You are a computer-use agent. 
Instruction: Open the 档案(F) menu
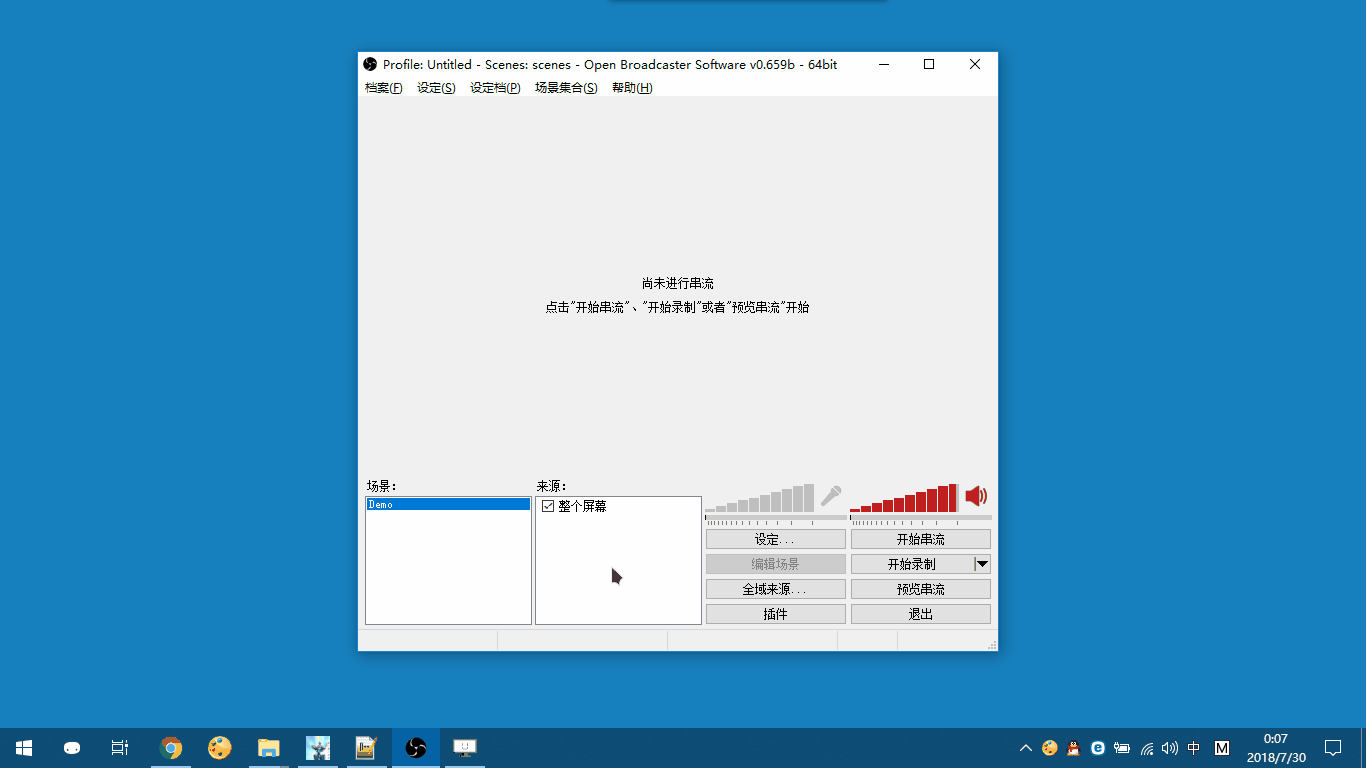click(384, 88)
